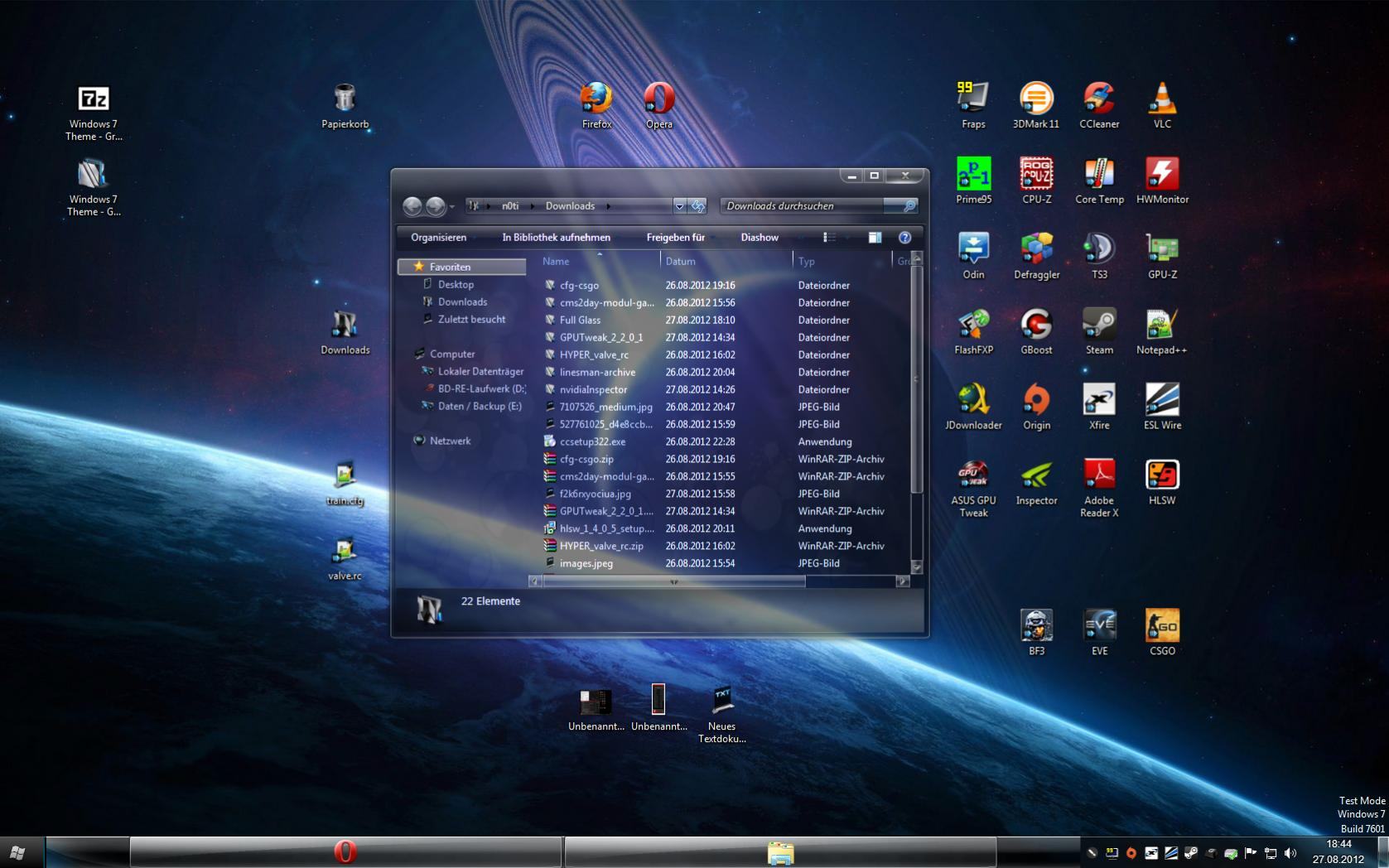Open CCleaner desktop shortcut
This screenshot has height=868, width=1389.
click(x=1099, y=105)
